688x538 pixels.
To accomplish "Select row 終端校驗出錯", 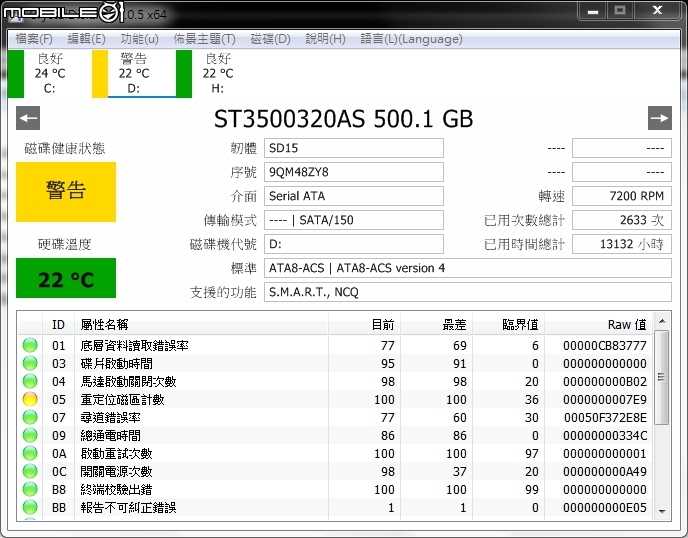I will click(336, 489).
